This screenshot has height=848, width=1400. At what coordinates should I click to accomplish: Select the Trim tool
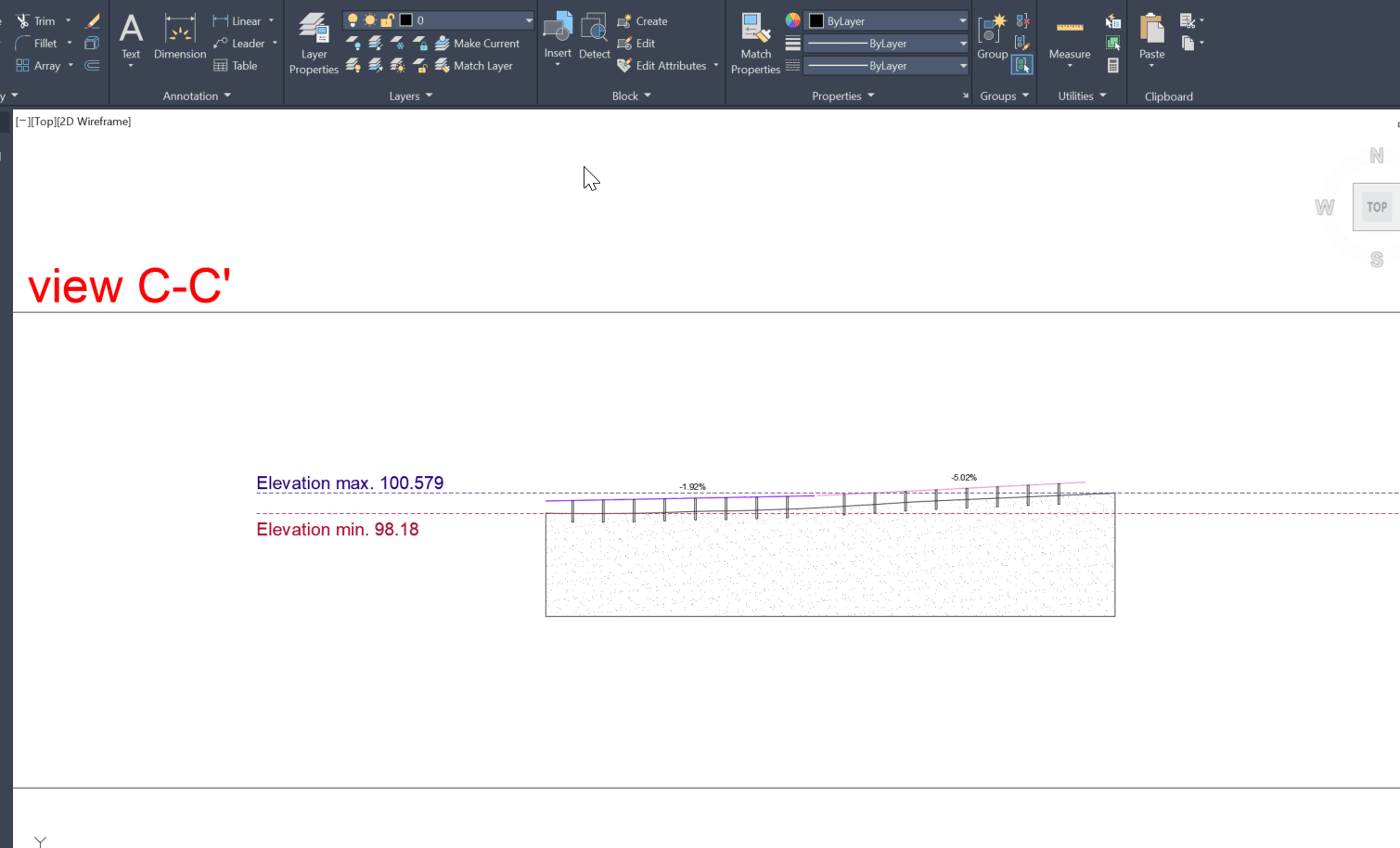click(36, 20)
